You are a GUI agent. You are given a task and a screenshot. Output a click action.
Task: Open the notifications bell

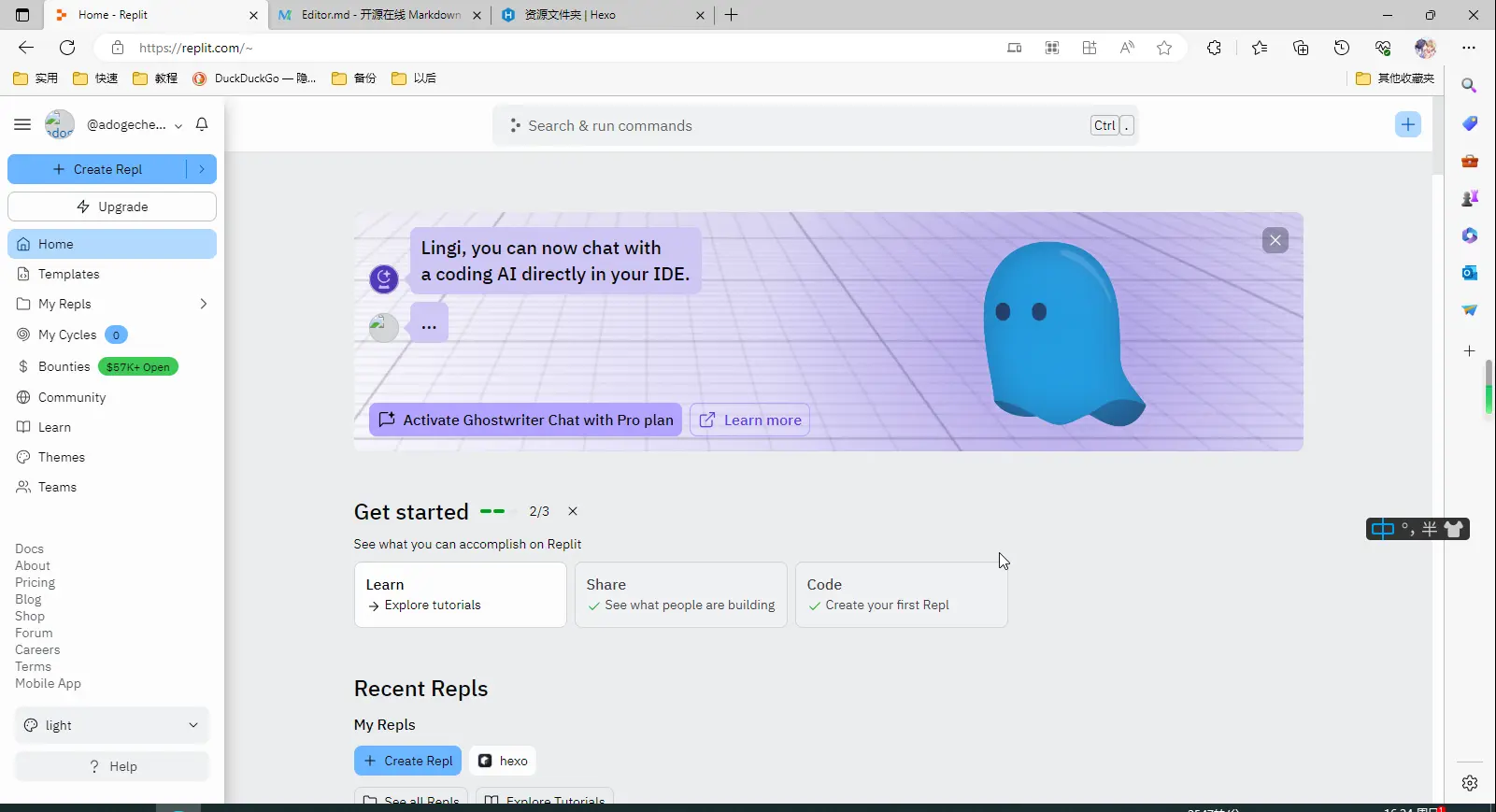pyautogui.click(x=202, y=124)
